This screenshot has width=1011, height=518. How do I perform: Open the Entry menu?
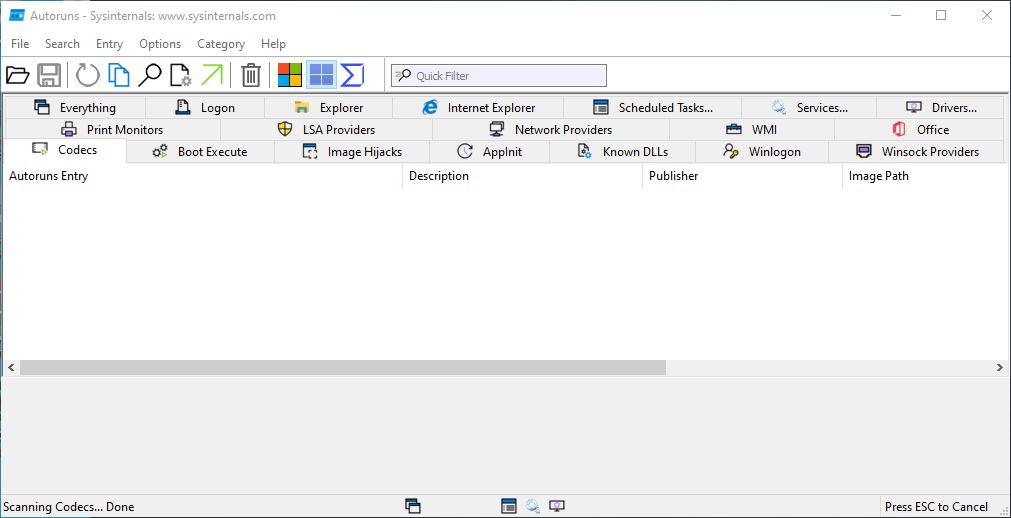109,44
